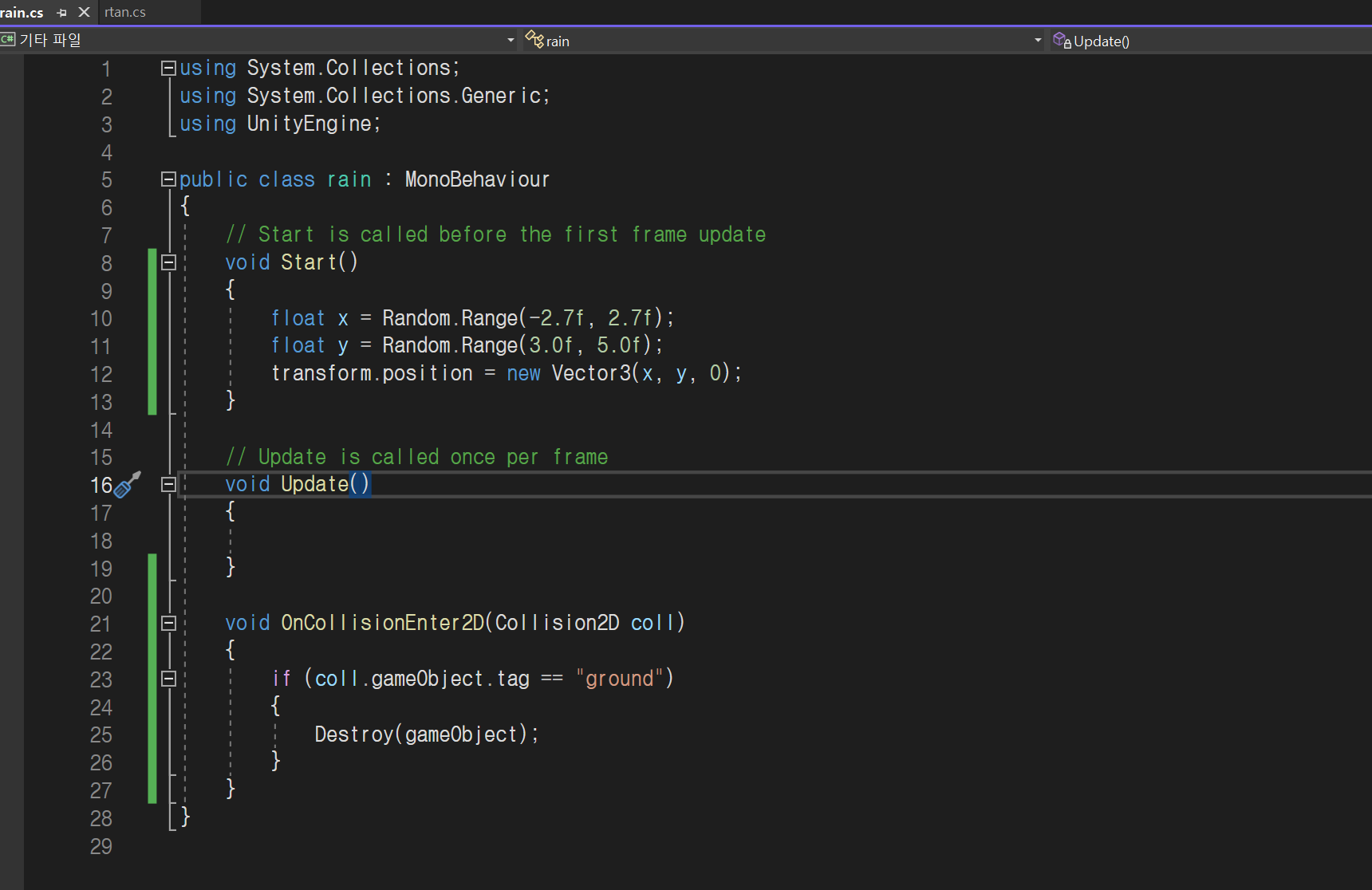The width and height of the screenshot is (1372, 890).
Task: Click line number 4 in the gutter
Action: pyautogui.click(x=106, y=152)
